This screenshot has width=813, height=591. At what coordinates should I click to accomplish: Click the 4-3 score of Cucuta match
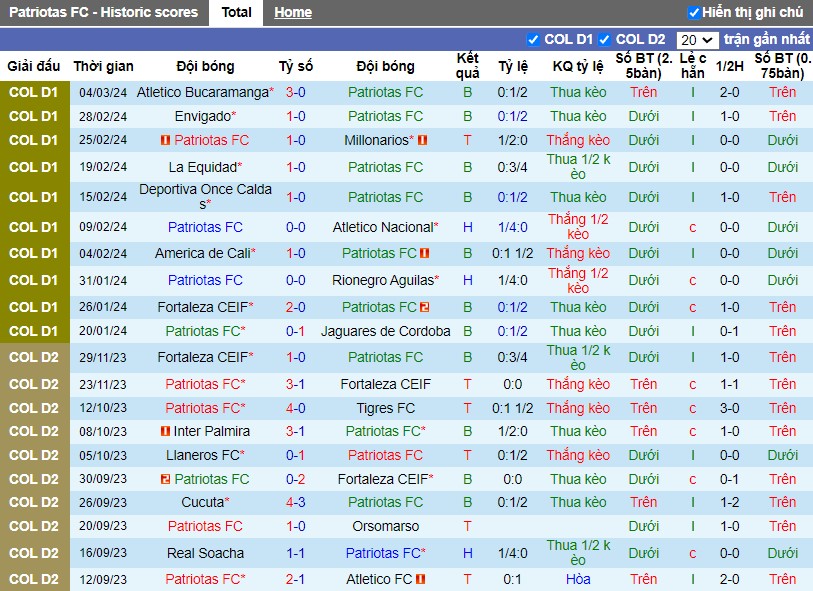(296, 502)
